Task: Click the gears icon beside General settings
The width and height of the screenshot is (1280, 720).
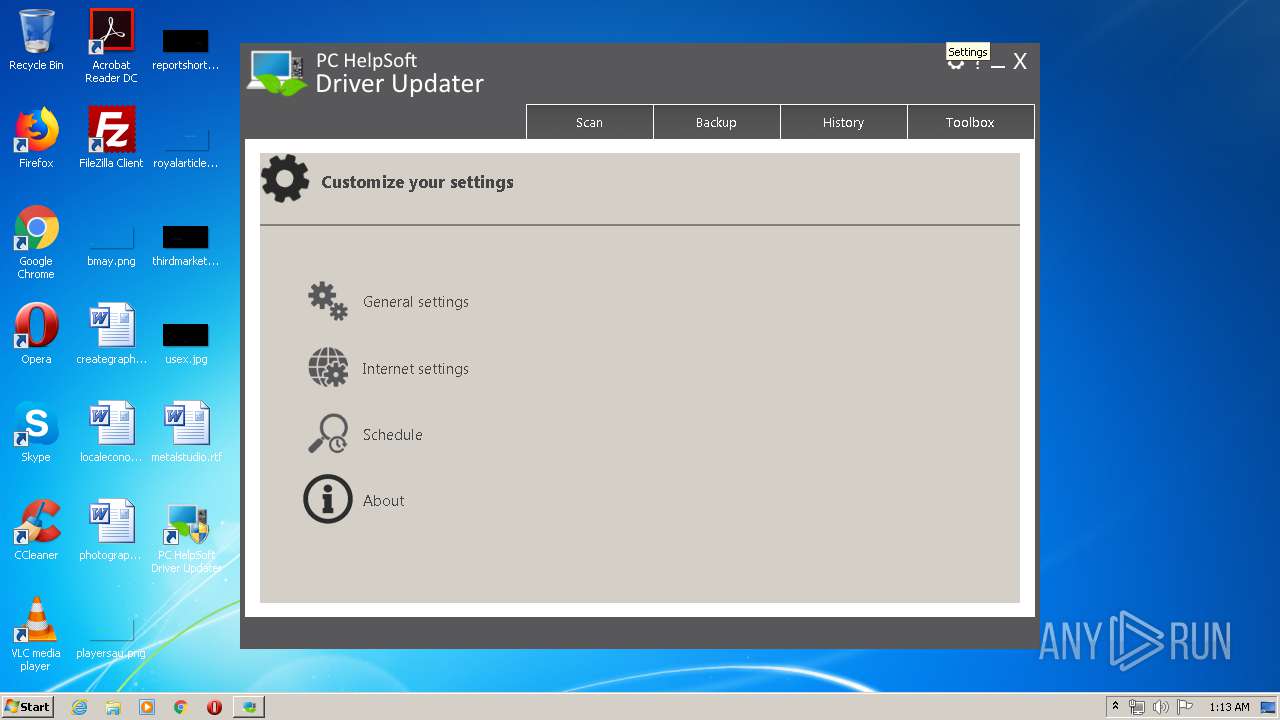Action: 328,301
